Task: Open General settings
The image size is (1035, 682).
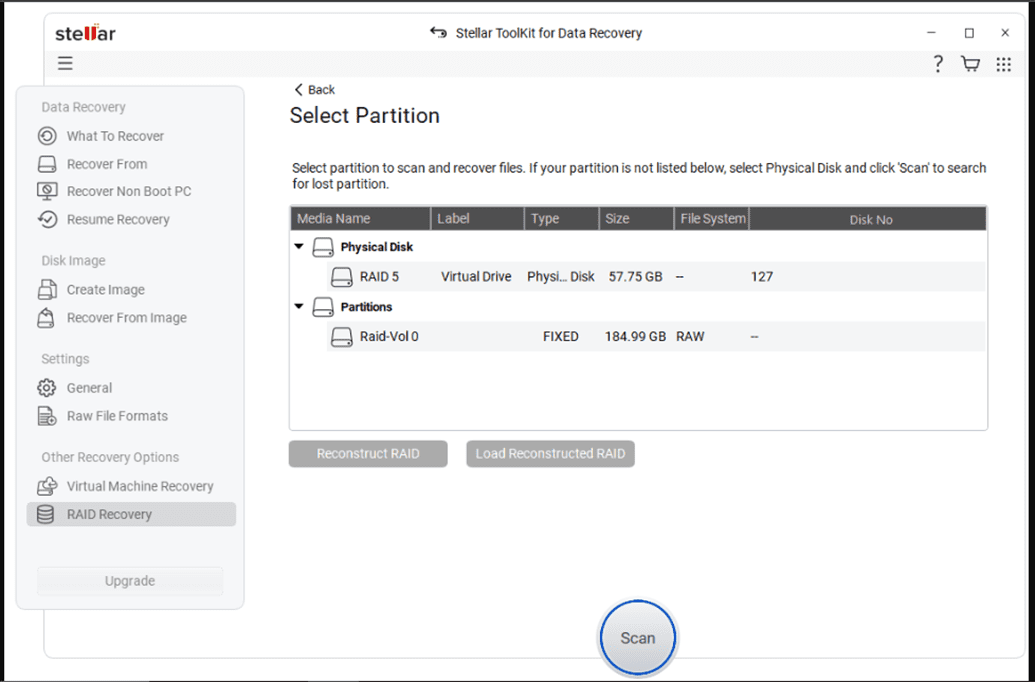Action: (x=89, y=388)
